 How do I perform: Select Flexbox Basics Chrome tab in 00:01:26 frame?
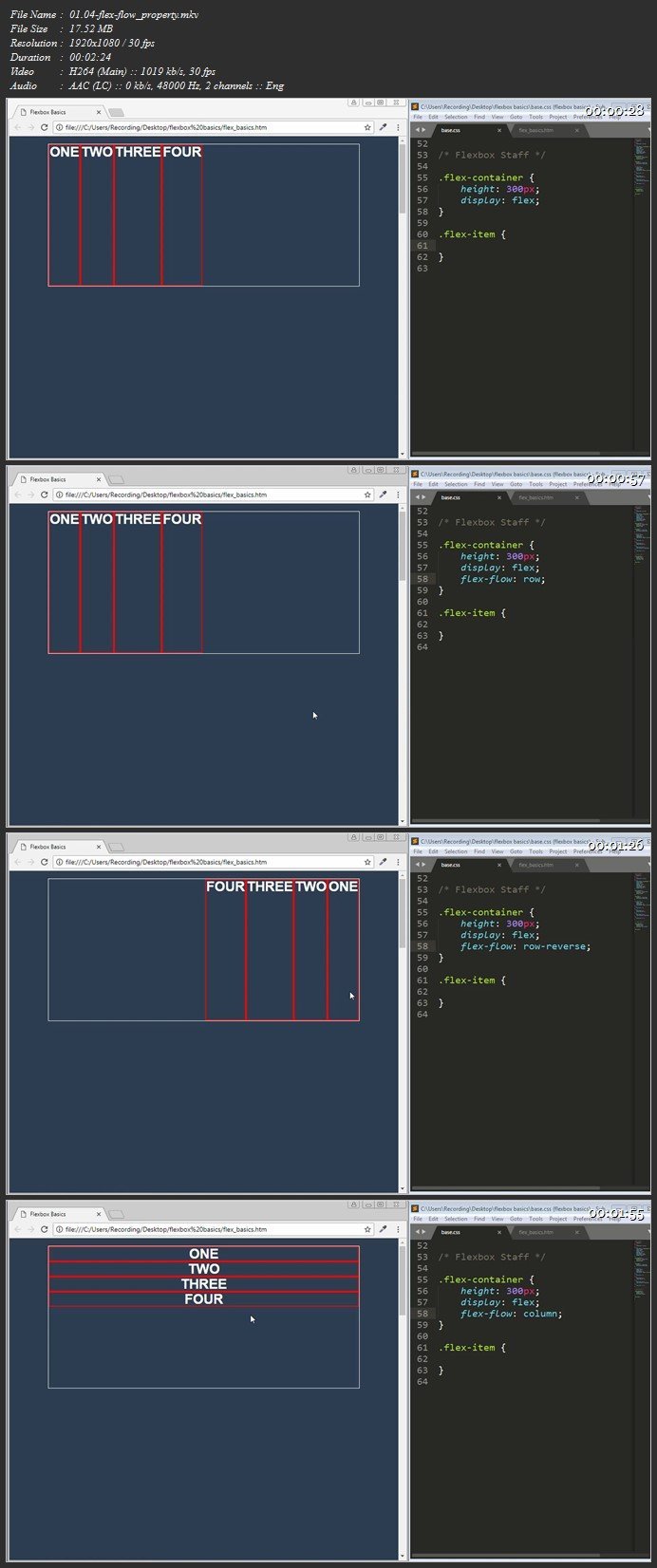pyautogui.click(x=59, y=847)
